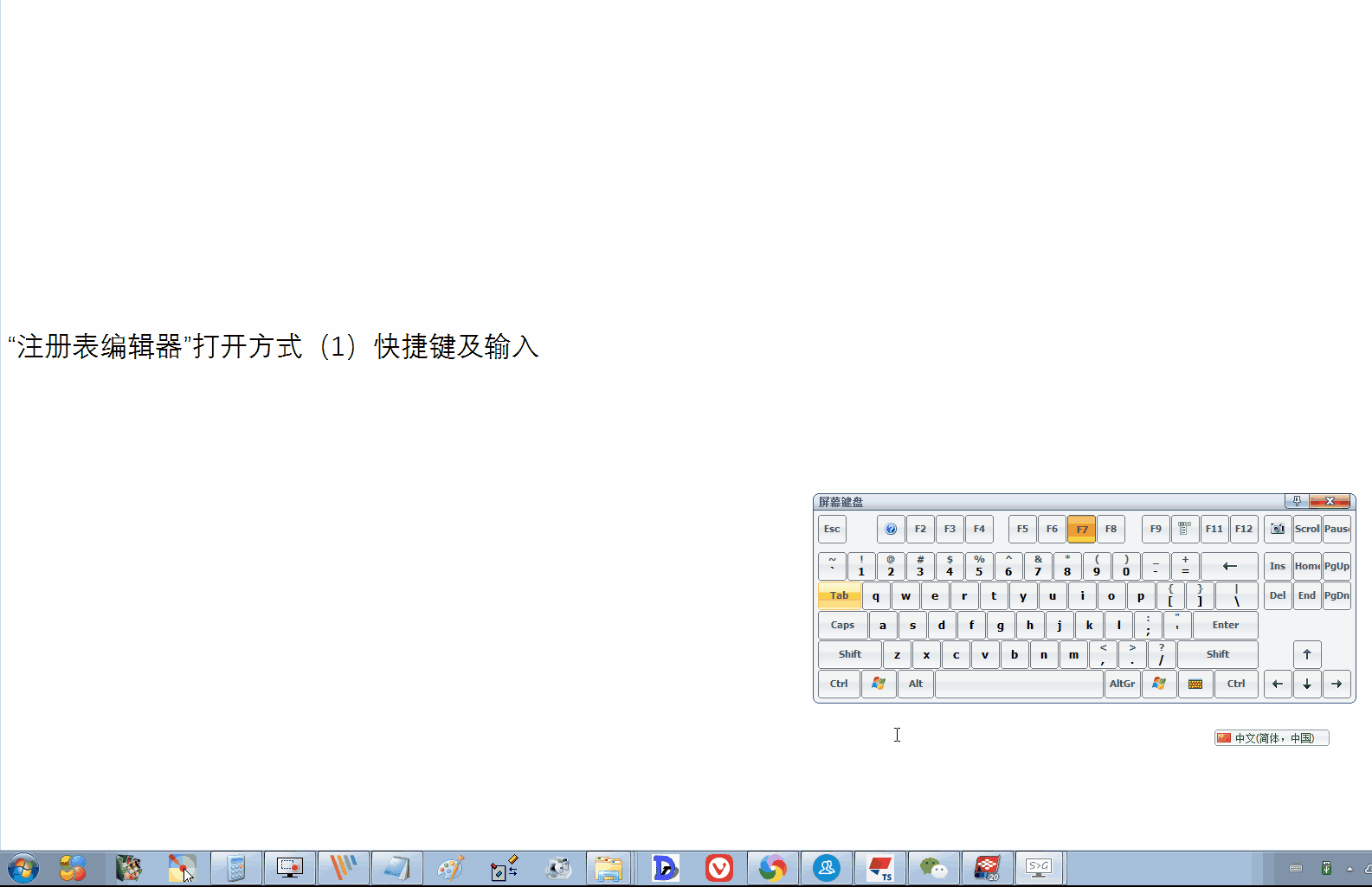Click the Windows logo key beside Alt
Image resolution: width=1372 pixels, height=887 pixels.
pos(879,684)
